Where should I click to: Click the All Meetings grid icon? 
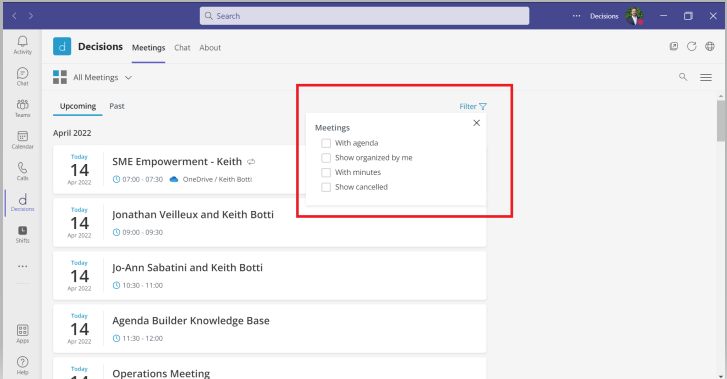(60, 77)
